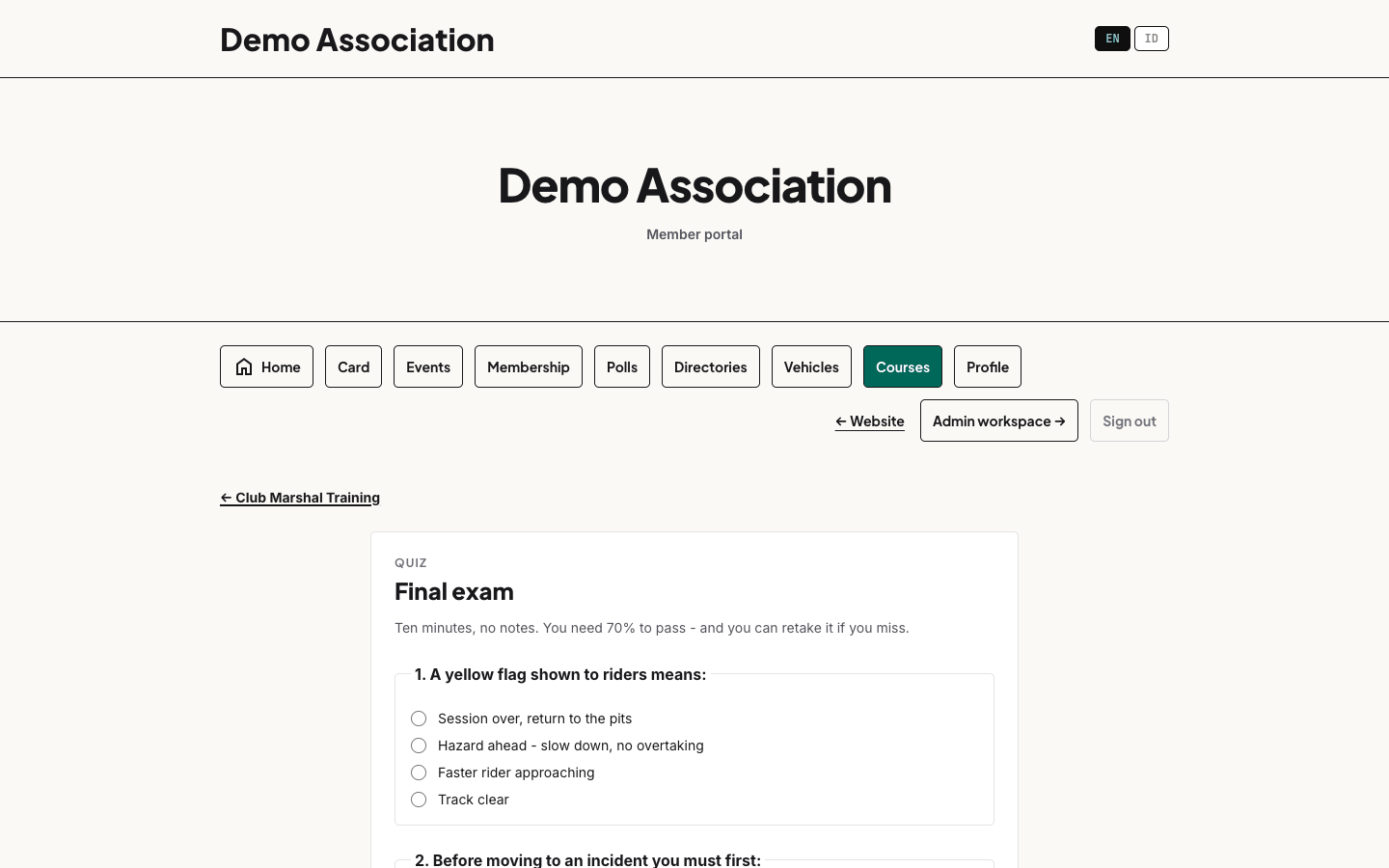The width and height of the screenshot is (1389, 868).
Task: Switch language to EN
Action: click(1112, 39)
